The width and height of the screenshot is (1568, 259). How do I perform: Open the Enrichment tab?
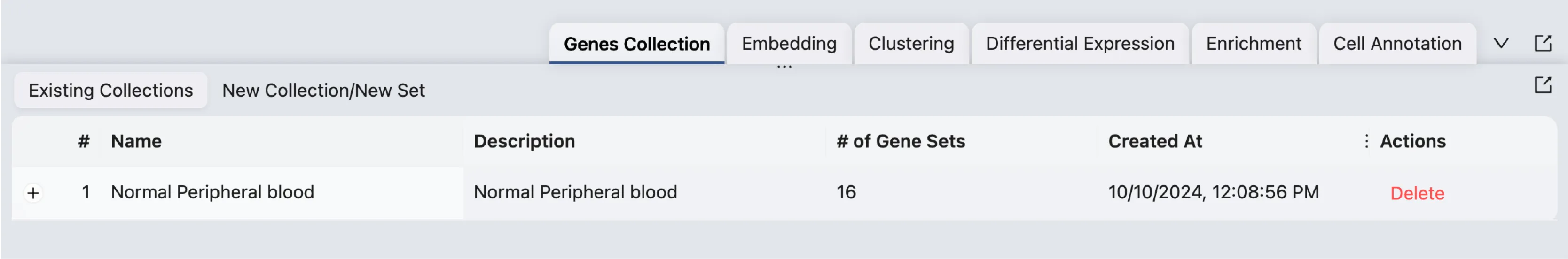[1253, 44]
